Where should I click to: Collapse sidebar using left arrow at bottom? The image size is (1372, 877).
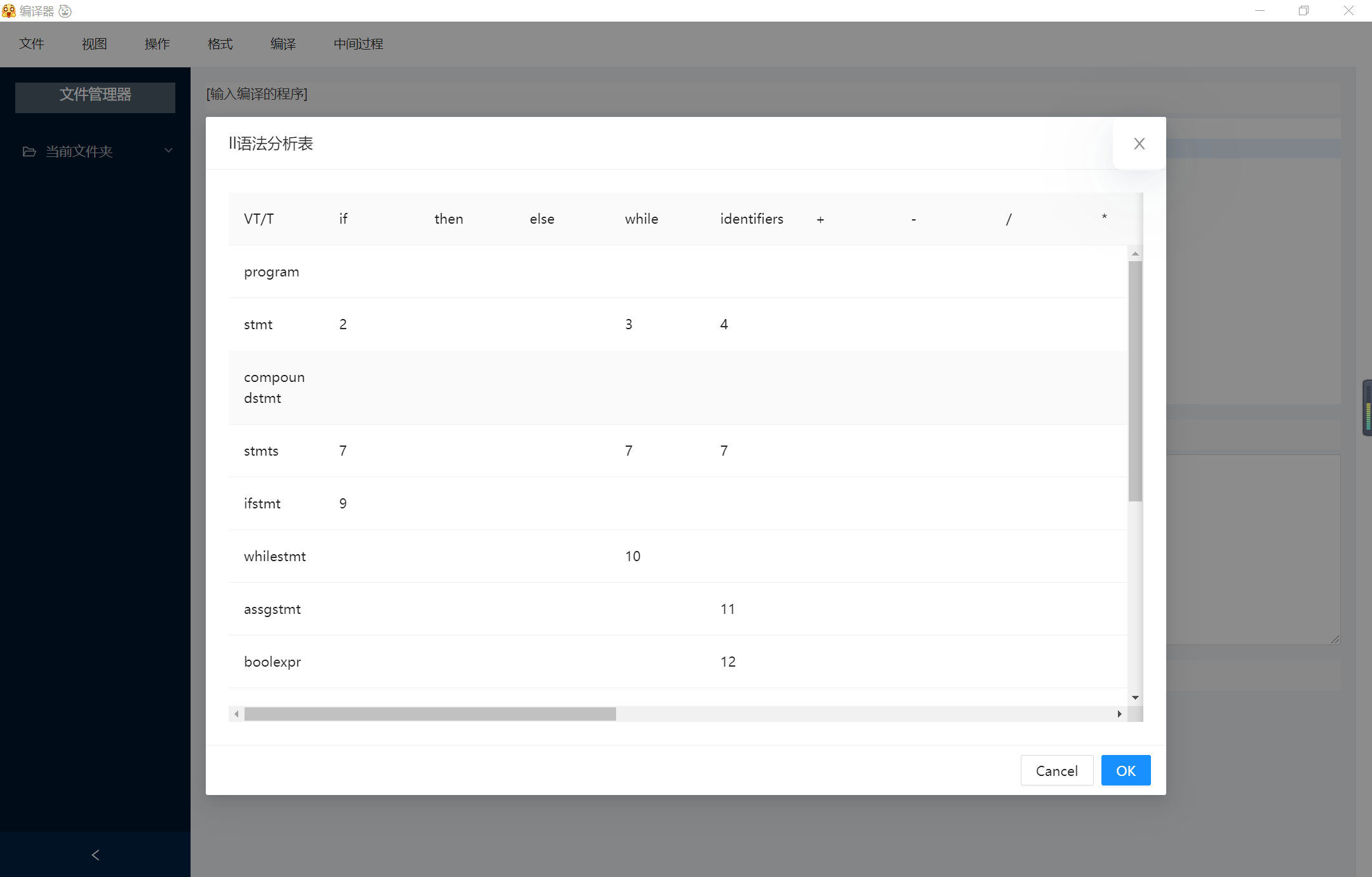coord(95,855)
